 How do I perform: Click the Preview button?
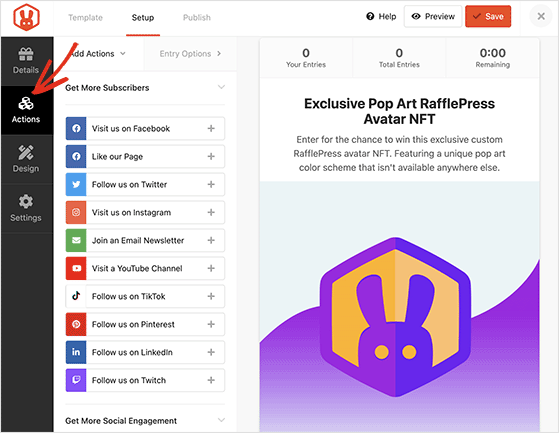[433, 16]
